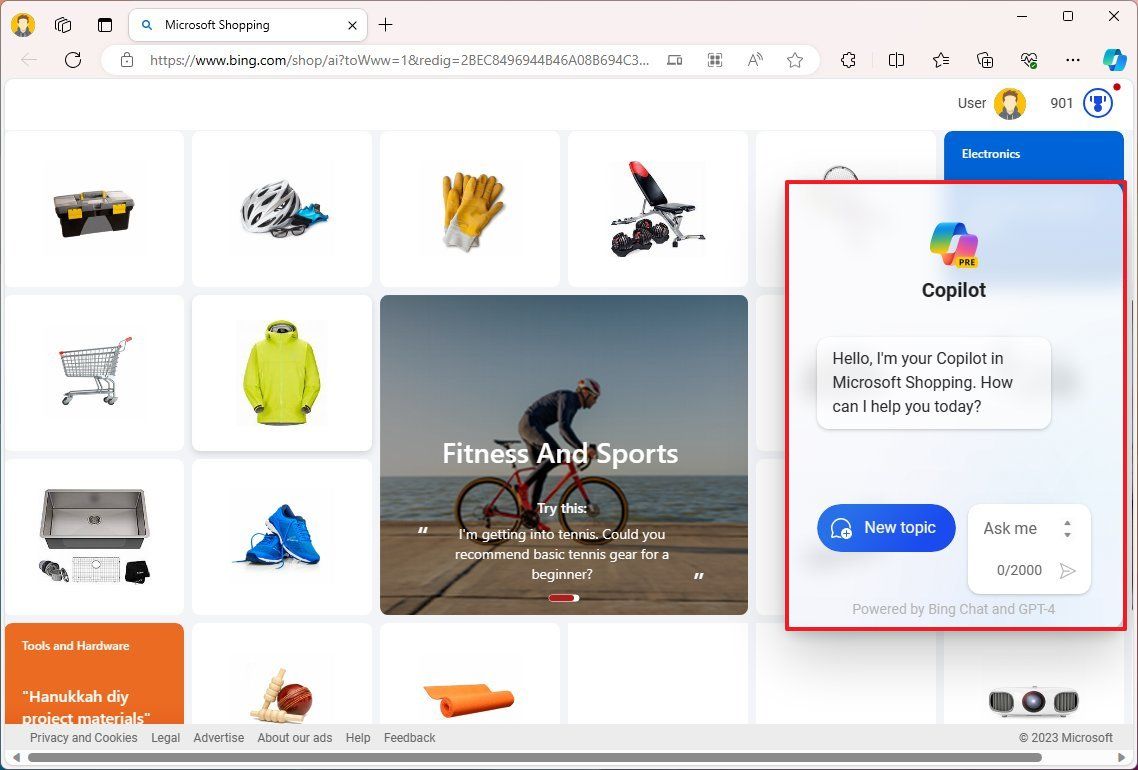
Task: Toggle Read aloud in the address bar
Action: click(x=755, y=60)
